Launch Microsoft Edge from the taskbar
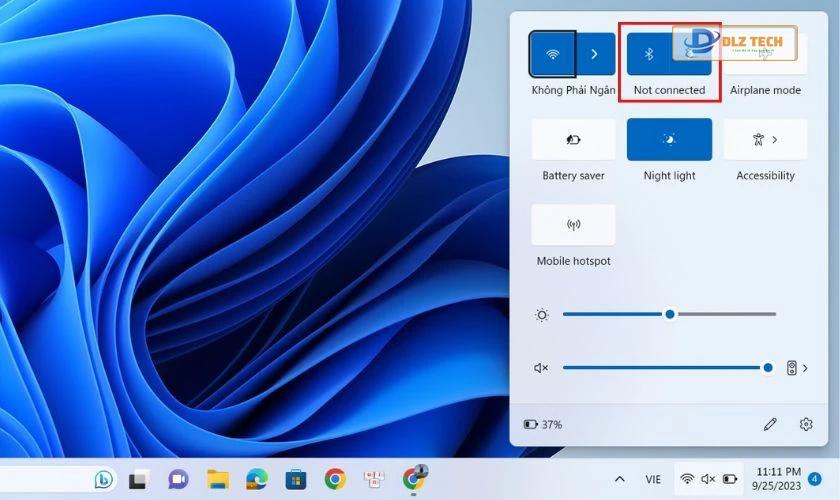 pos(257,479)
